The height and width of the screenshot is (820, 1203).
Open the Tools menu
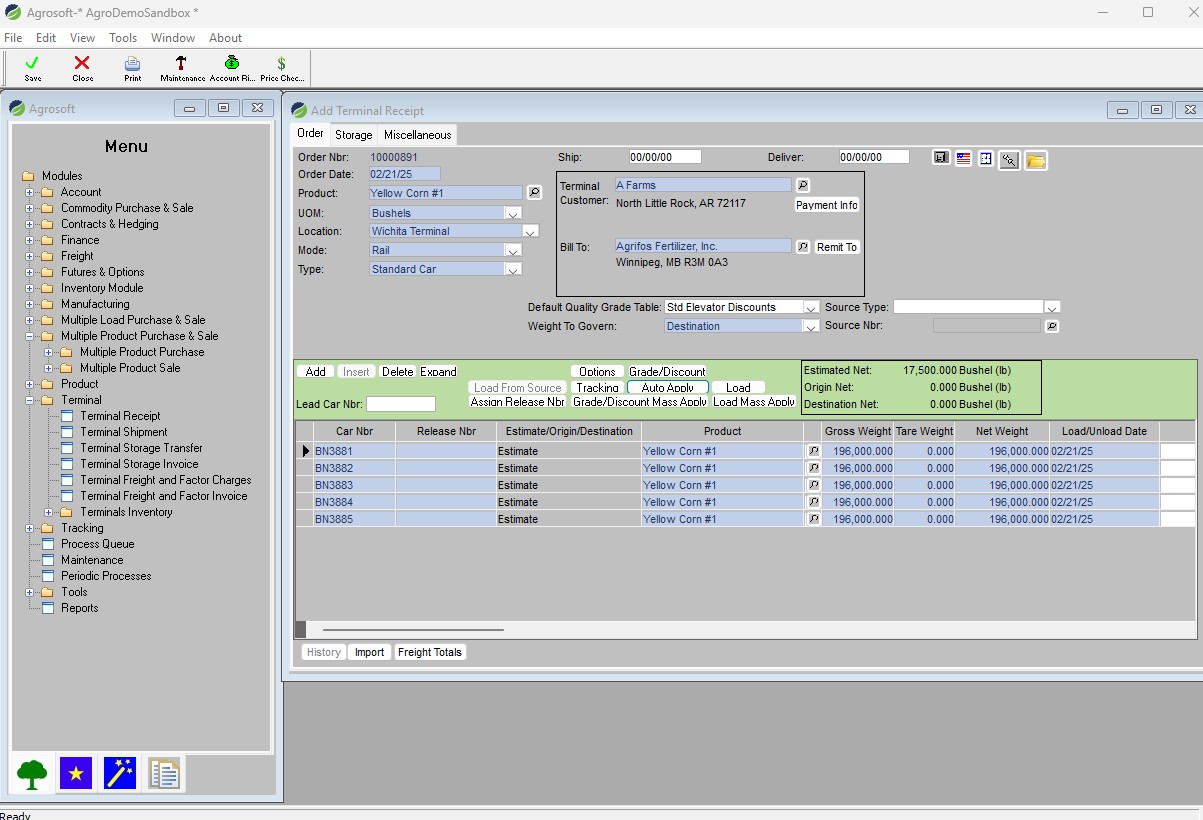pos(123,38)
